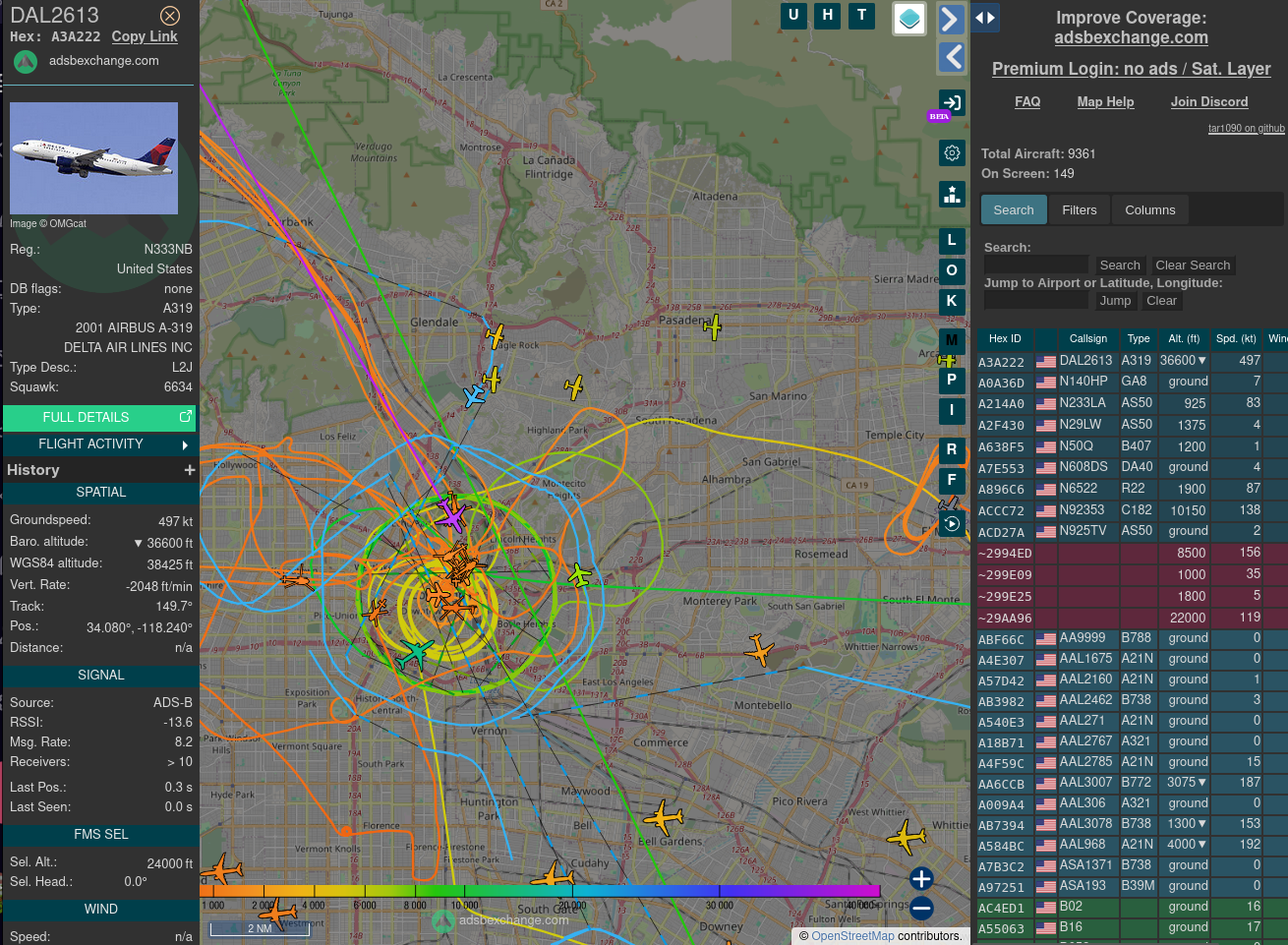
Task: Switch to the Search tab
Action: [x=1013, y=209]
